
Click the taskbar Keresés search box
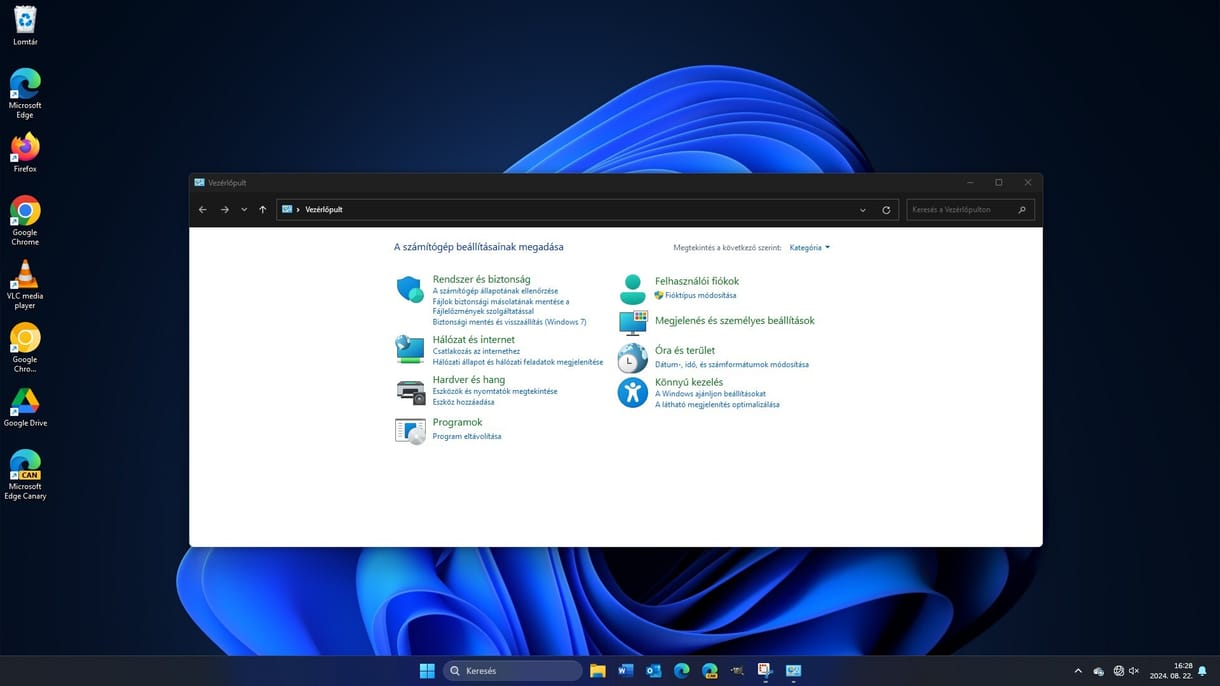513,671
